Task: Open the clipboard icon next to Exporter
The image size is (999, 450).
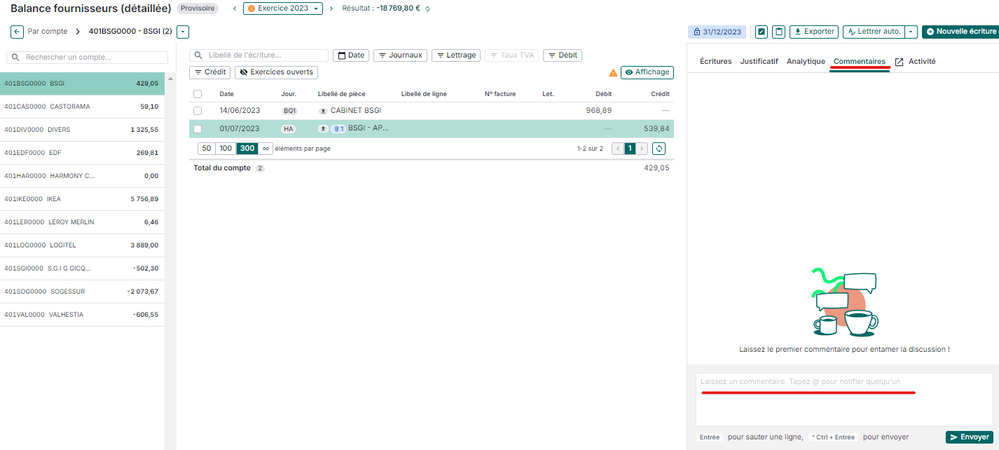Action: 778,32
